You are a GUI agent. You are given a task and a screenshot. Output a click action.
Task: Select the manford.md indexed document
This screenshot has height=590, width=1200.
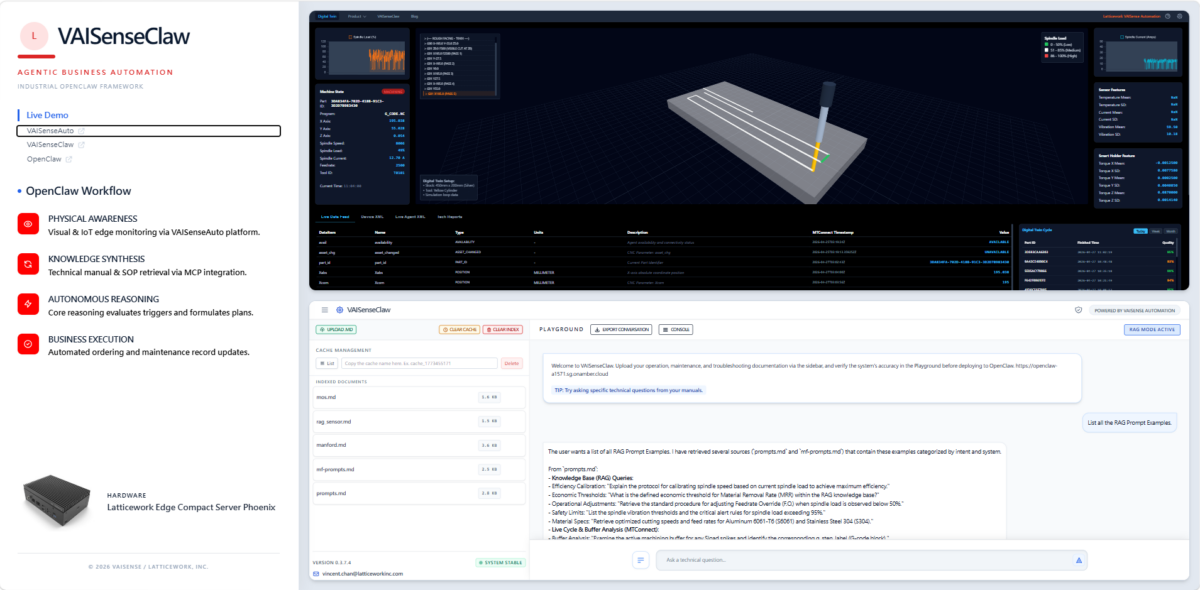click(x=419, y=445)
